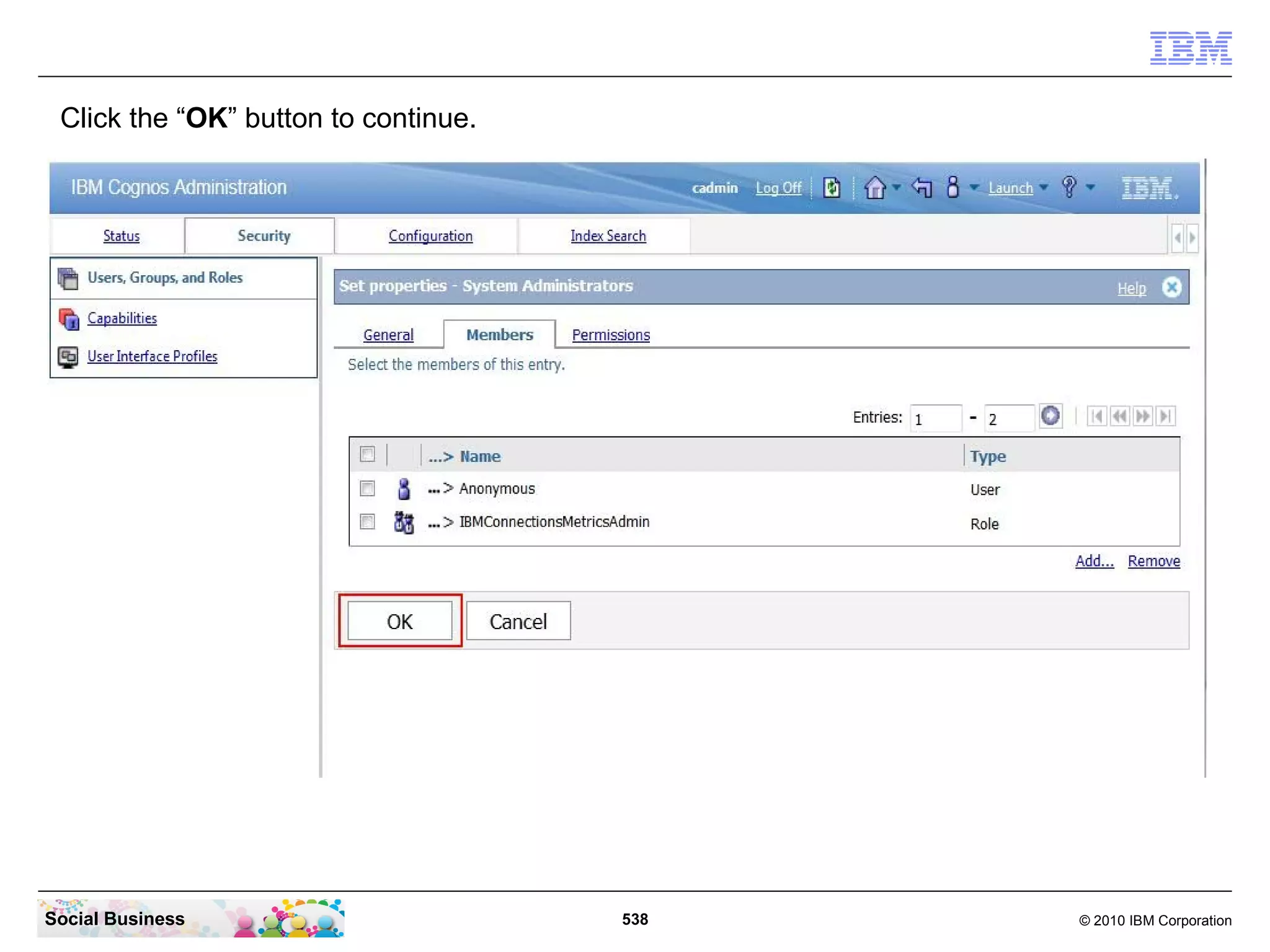Click the Back return arrow icon
The width and height of the screenshot is (1270, 952).
point(922,187)
